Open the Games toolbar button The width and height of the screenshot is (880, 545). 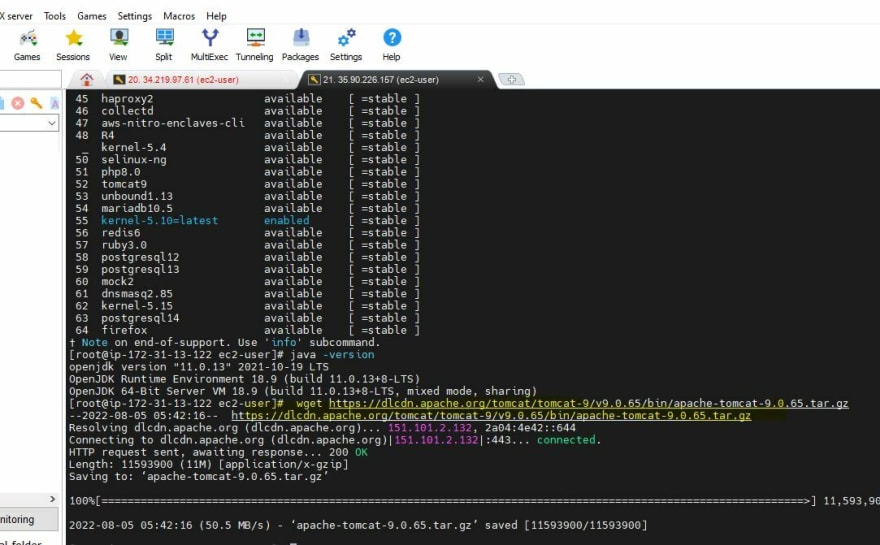pyautogui.click(x=27, y=45)
